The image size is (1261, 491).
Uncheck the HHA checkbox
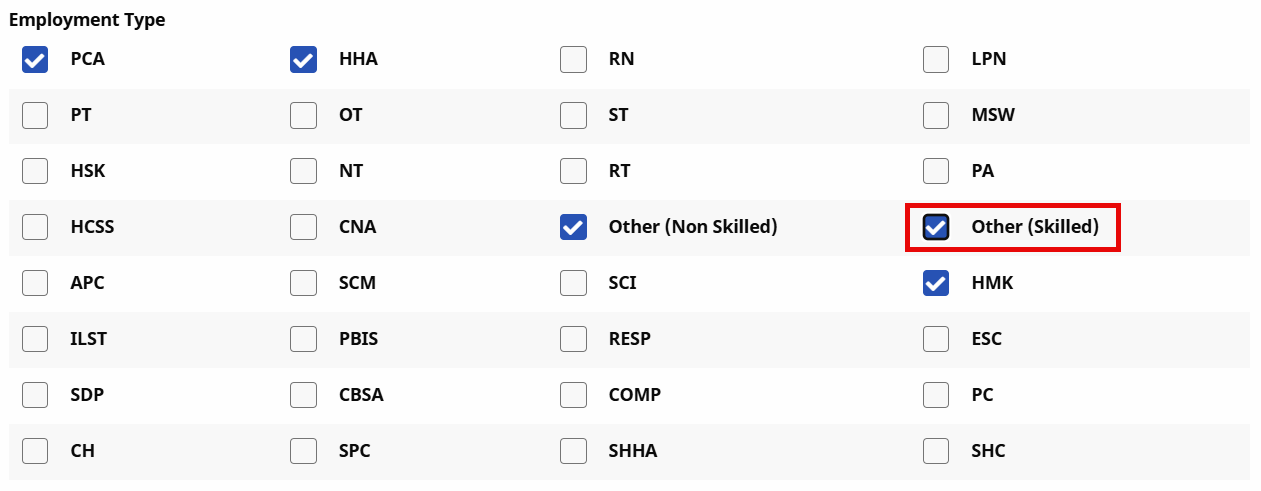303,60
